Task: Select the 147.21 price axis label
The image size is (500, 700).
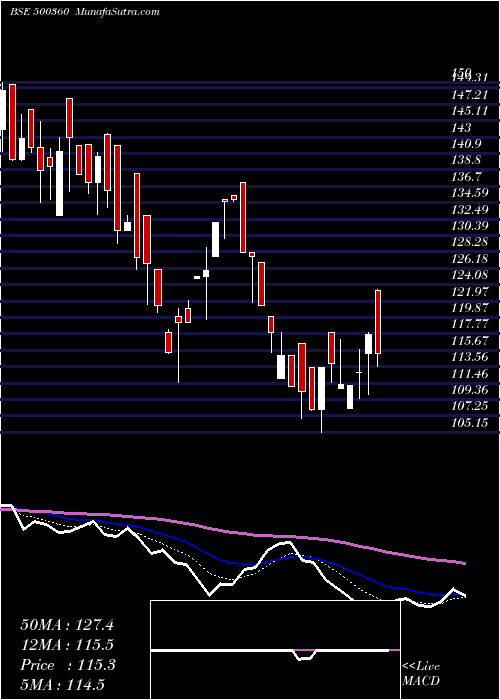Action: (468, 95)
